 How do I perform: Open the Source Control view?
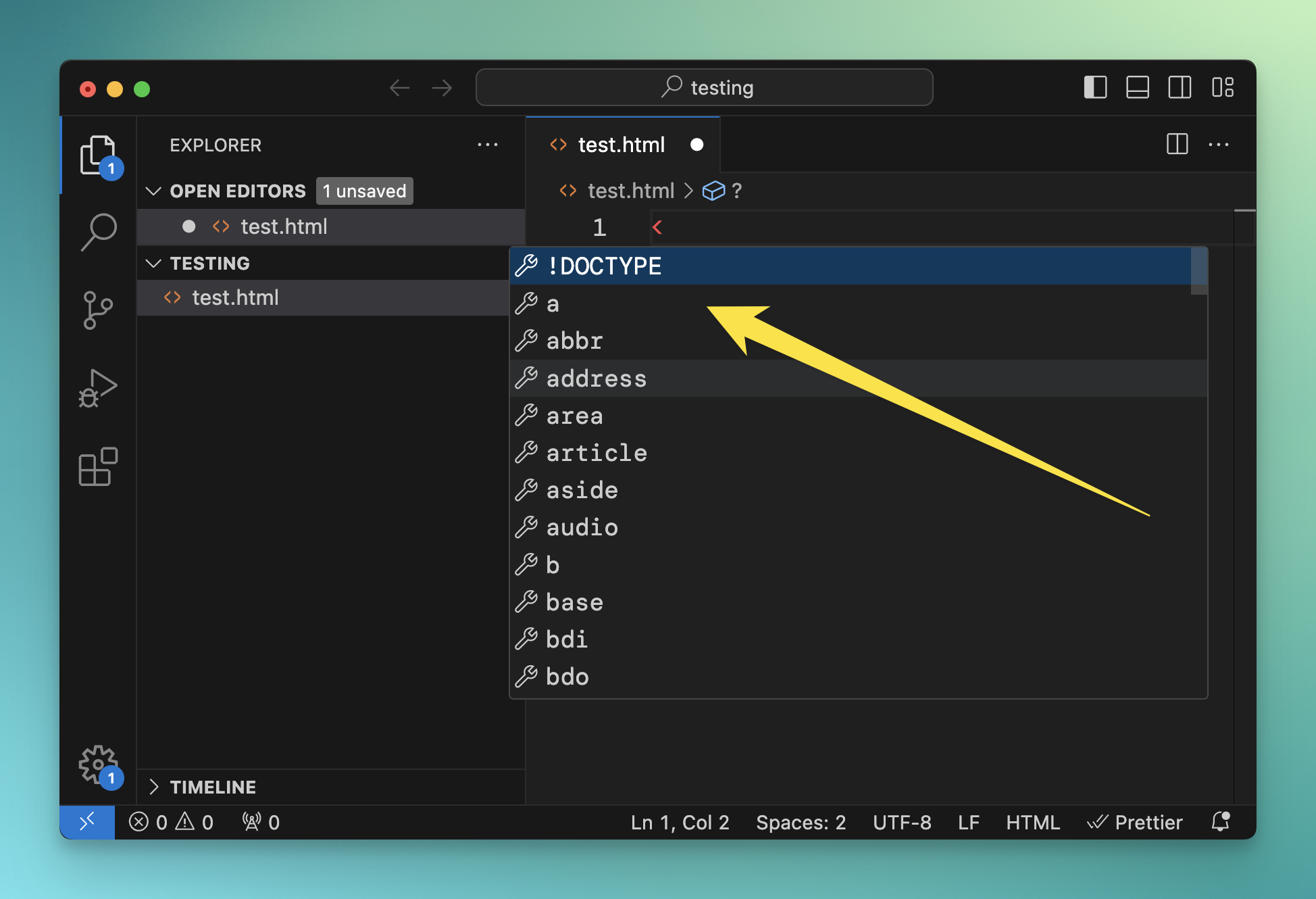99,310
